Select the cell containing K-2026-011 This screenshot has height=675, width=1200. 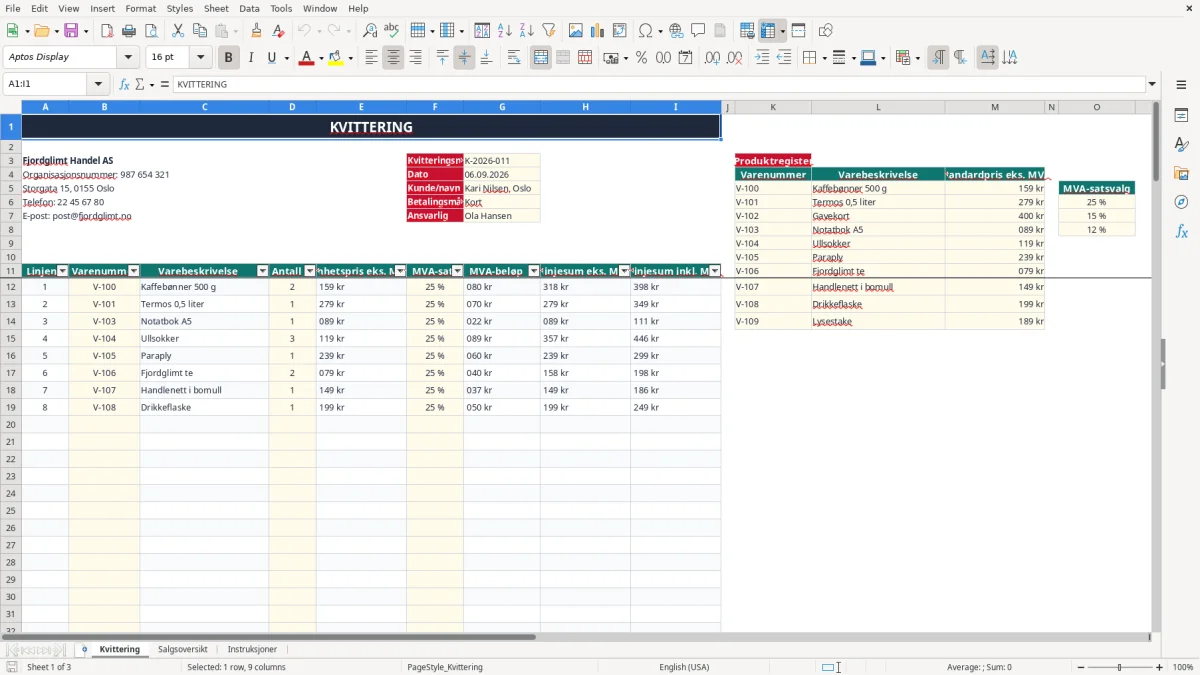(x=502, y=160)
